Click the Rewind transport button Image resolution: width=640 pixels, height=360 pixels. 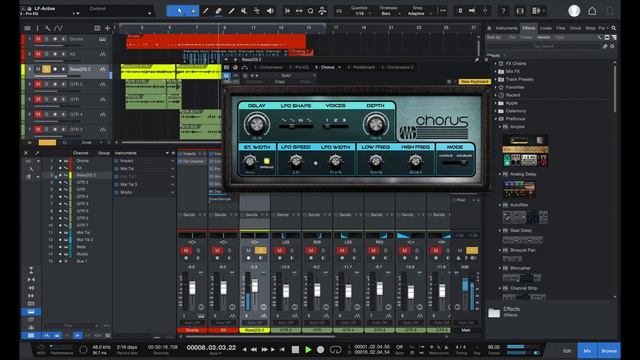(x=254, y=349)
